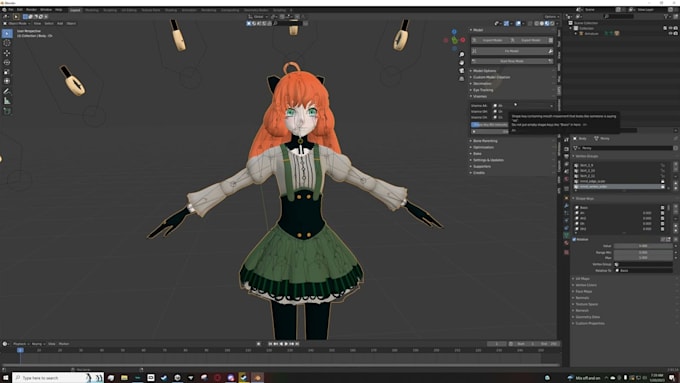Viewport: 680px width, 383px height.
Task: Switch to the Sculpting workspace tab
Action: click(110, 10)
